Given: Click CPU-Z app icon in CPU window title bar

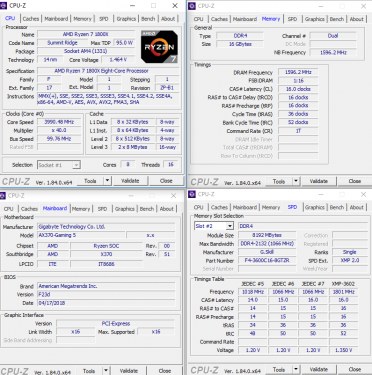Looking at the screenshot, I should tap(4, 5).
